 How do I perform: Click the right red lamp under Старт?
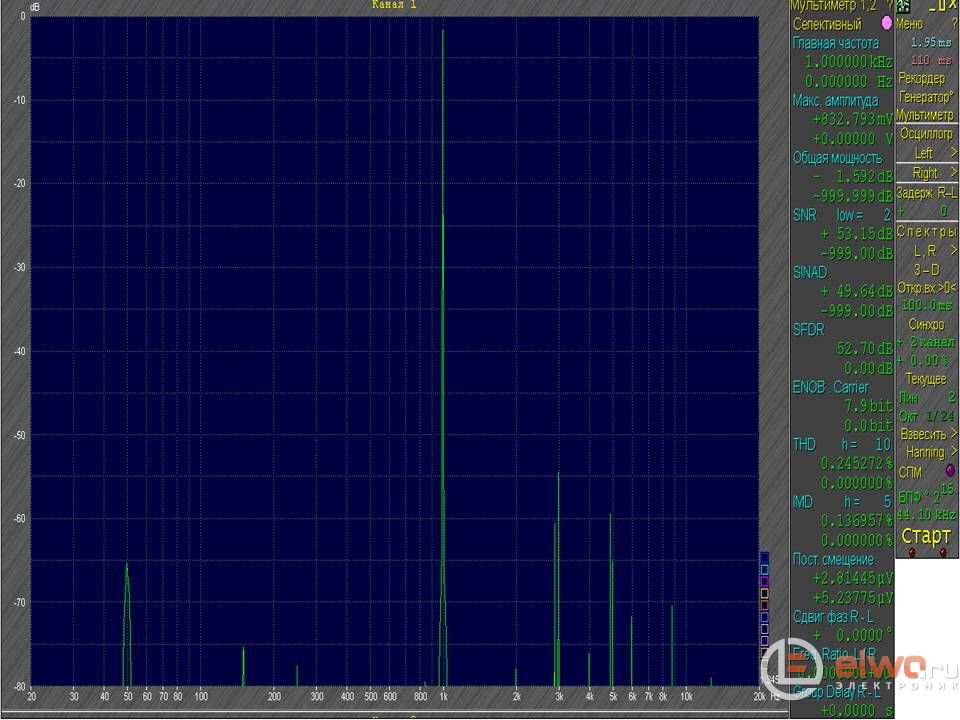tap(943, 551)
